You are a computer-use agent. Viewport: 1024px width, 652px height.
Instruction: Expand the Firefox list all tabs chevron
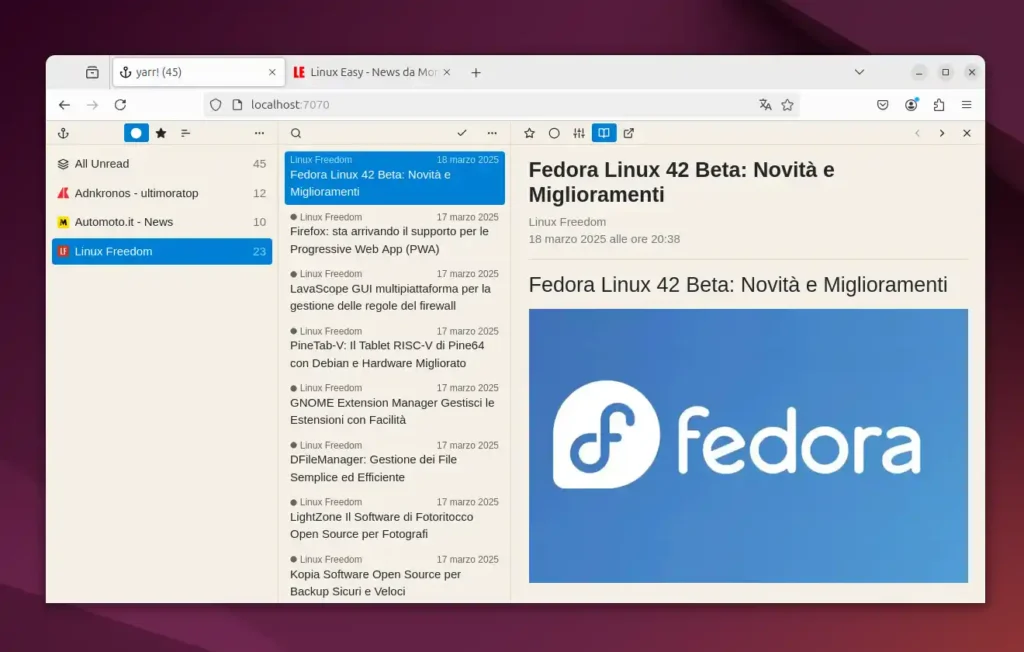coord(859,72)
